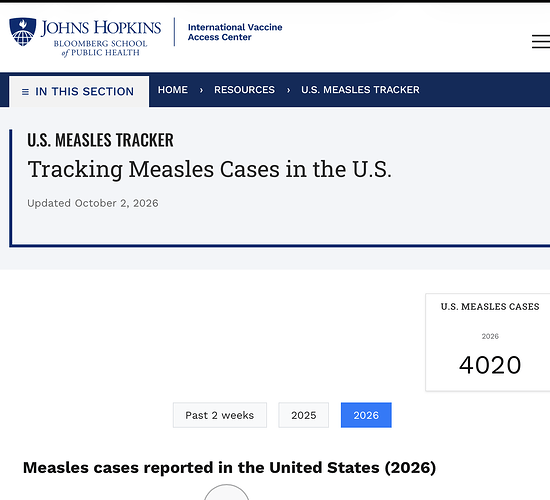Click the chevron separator after HOME
Screen dimensions: 550x500
point(201,90)
